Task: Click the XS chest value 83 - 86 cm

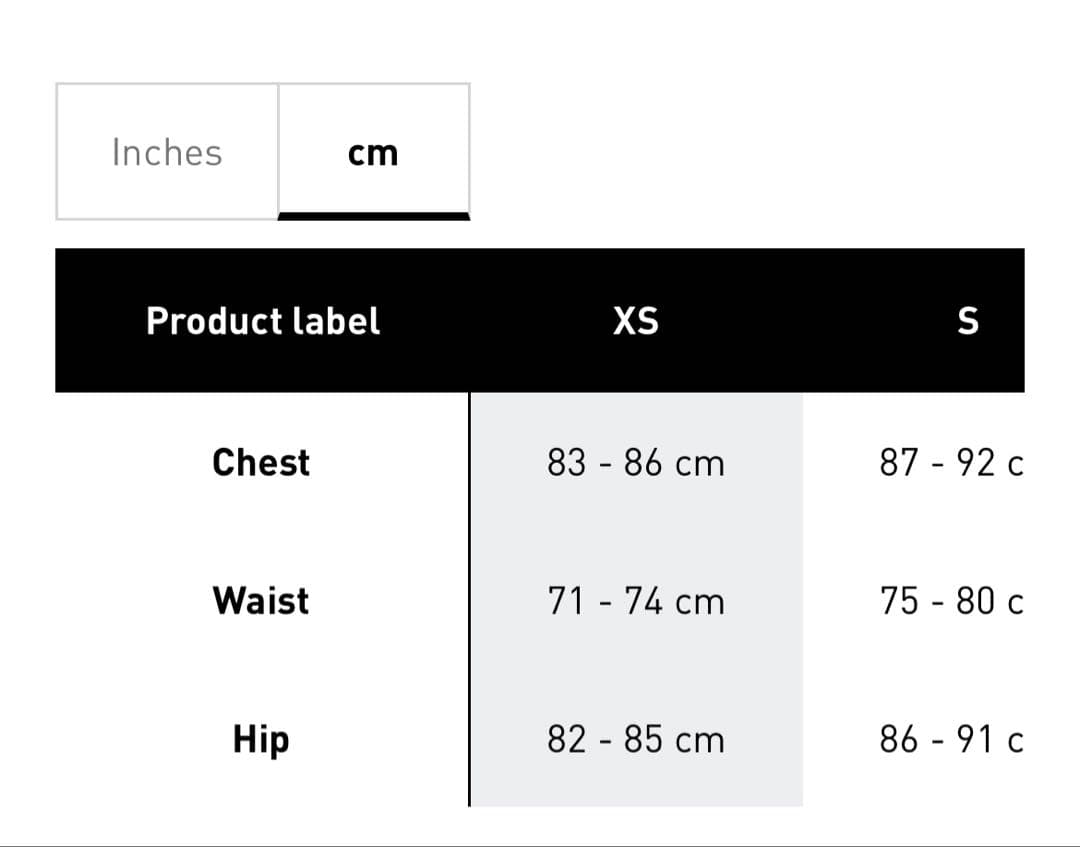Action: coord(636,463)
